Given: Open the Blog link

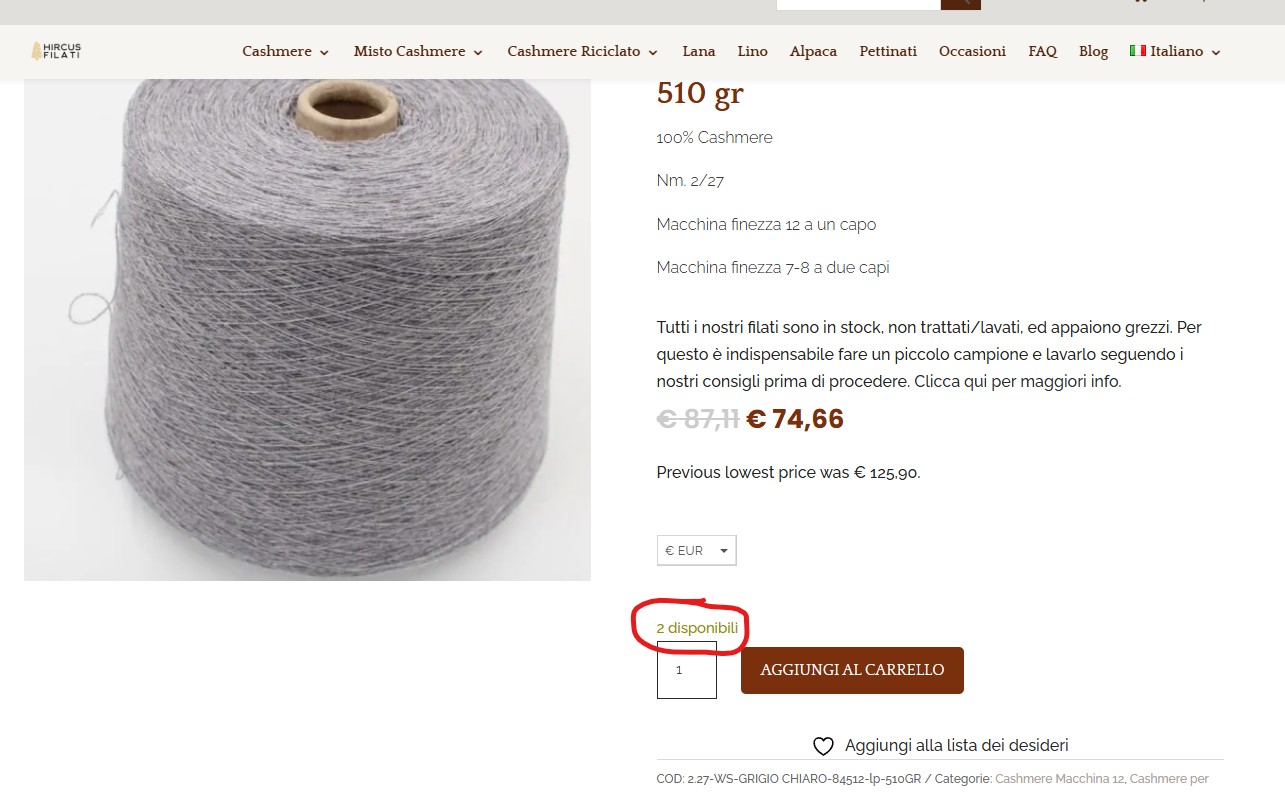Looking at the screenshot, I should [1093, 51].
